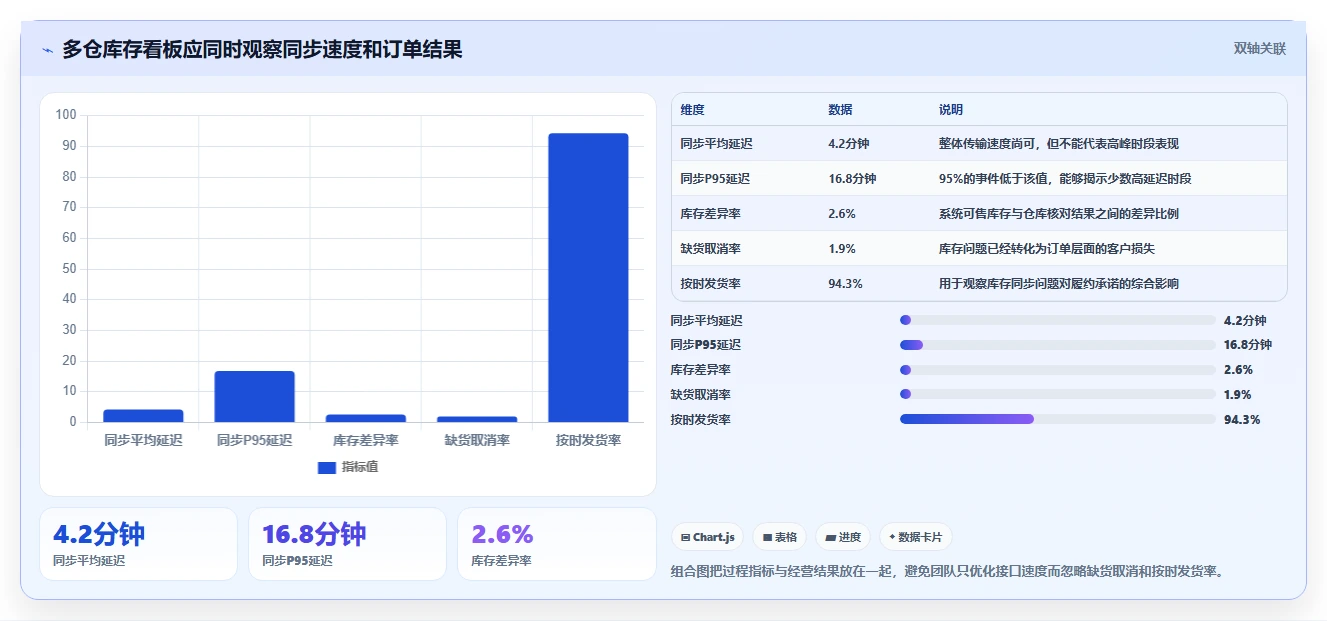
Task: Click the 按时发货率 progress bar
Action: [1058, 419]
